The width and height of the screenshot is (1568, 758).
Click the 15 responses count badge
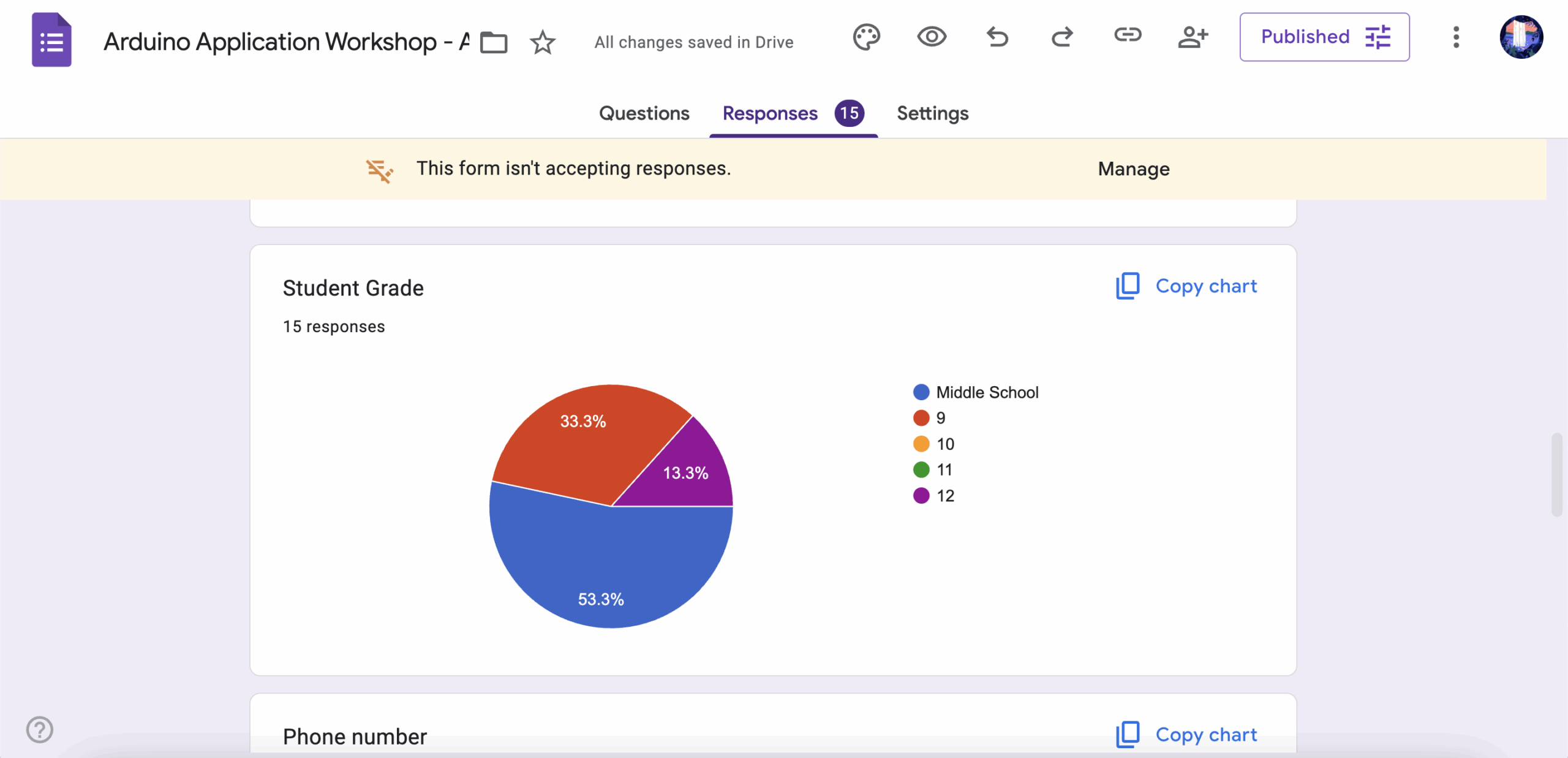849,113
